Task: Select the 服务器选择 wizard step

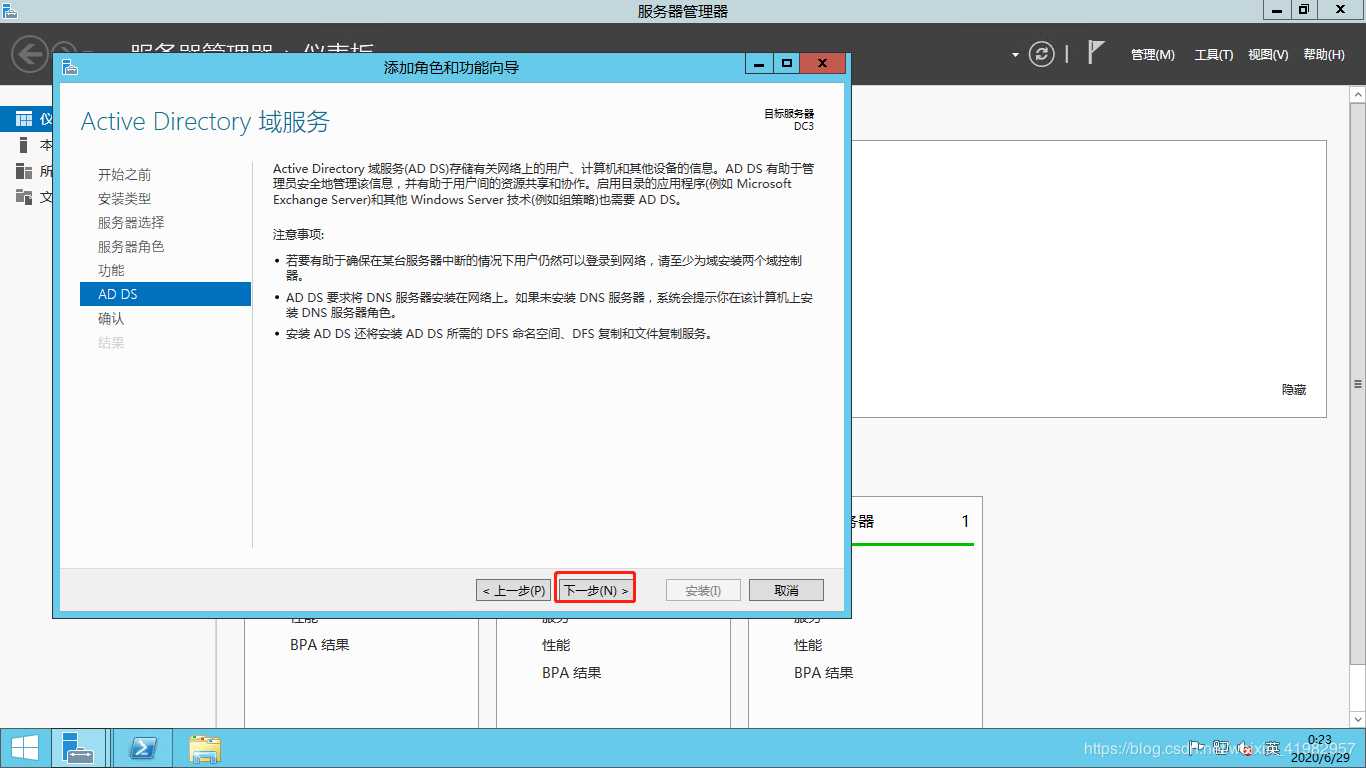Action: click(x=131, y=223)
